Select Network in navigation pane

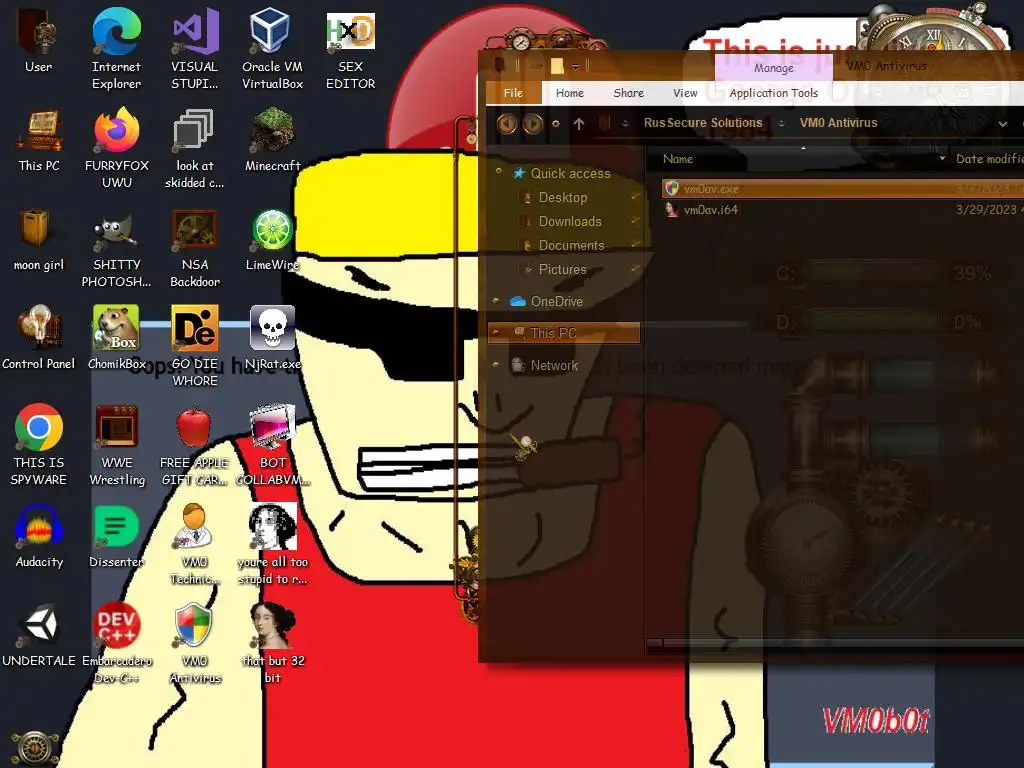554,366
